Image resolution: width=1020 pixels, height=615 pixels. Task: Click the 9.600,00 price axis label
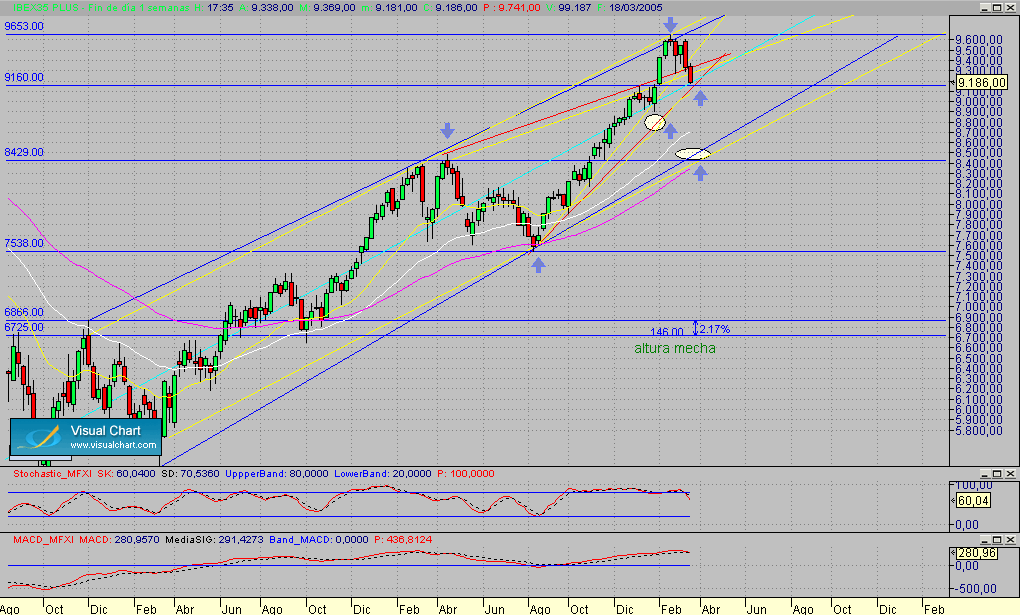(x=979, y=40)
